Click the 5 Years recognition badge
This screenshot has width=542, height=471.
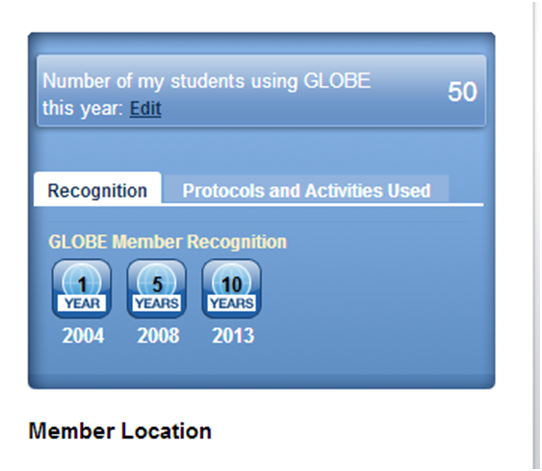(x=157, y=289)
